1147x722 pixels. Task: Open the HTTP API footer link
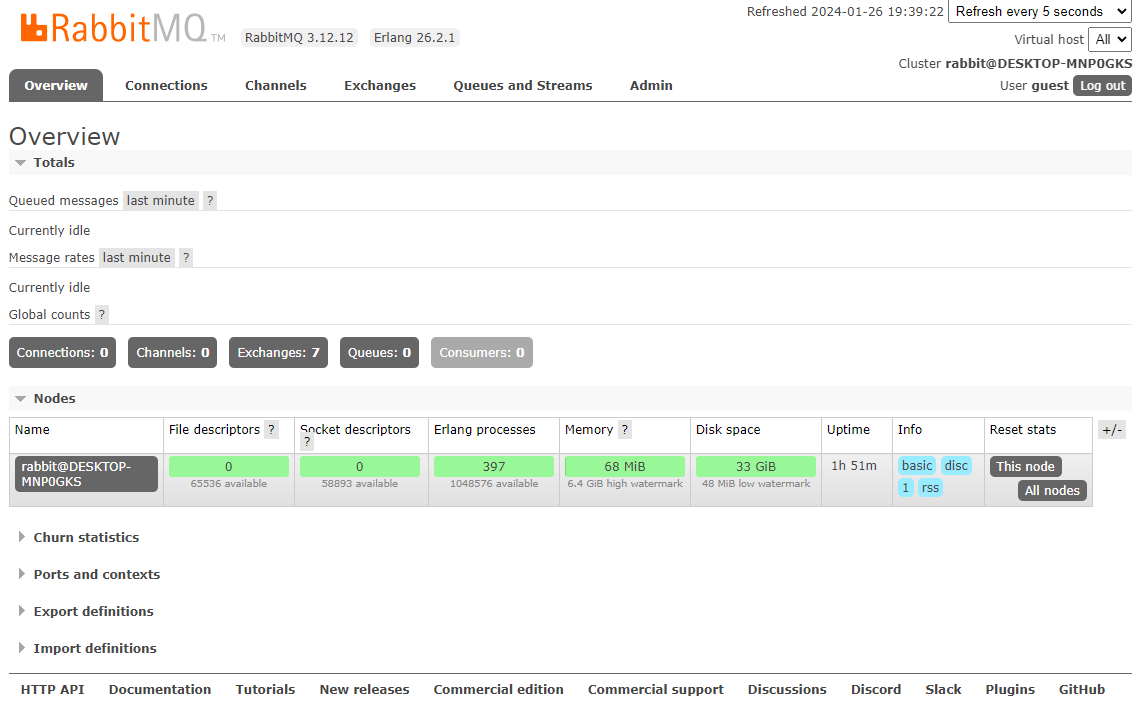(x=53, y=690)
